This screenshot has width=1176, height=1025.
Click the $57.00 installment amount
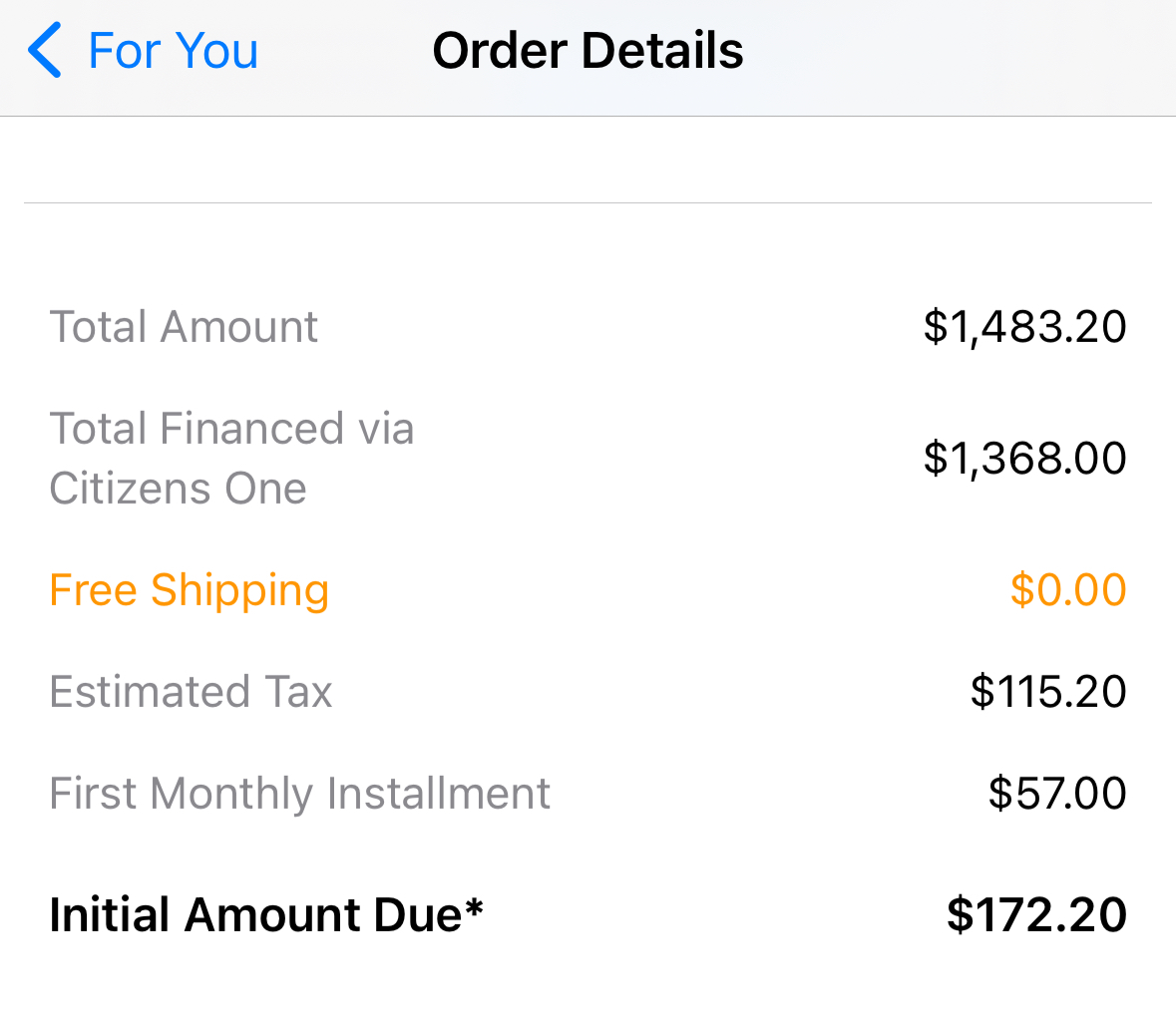coord(1057,794)
